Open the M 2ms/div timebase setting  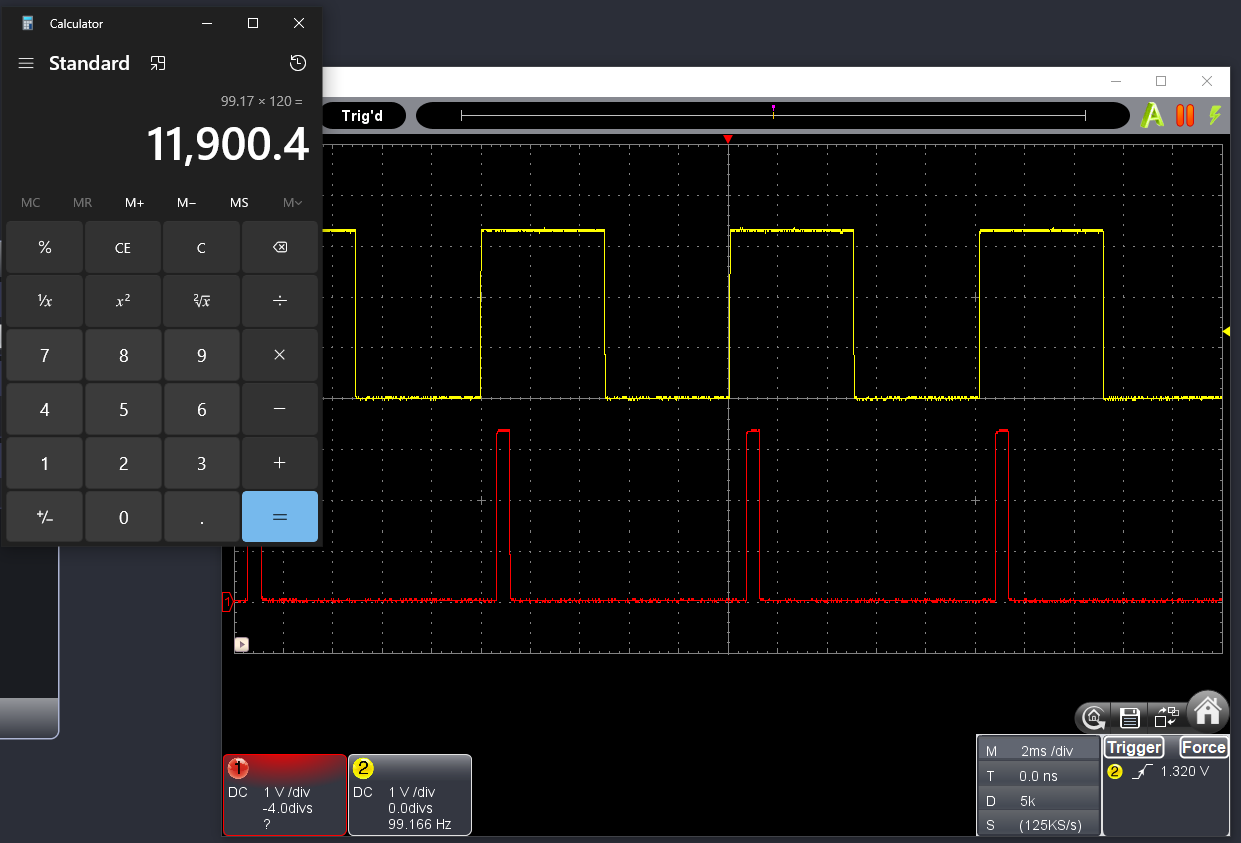[1038, 751]
